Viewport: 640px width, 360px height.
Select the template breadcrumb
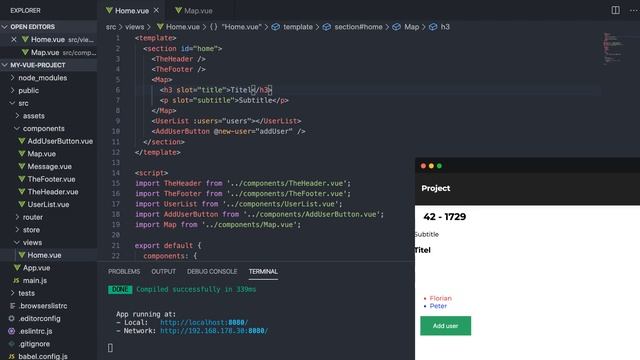point(292,27)
